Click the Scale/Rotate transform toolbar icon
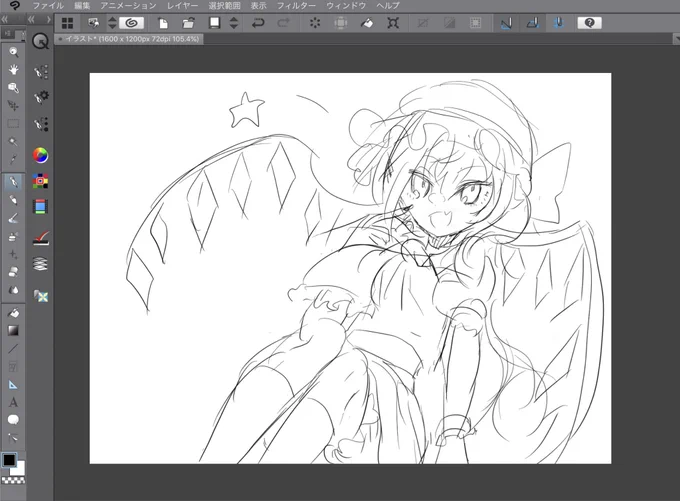 pyautogui.click(x=393, y=23)
